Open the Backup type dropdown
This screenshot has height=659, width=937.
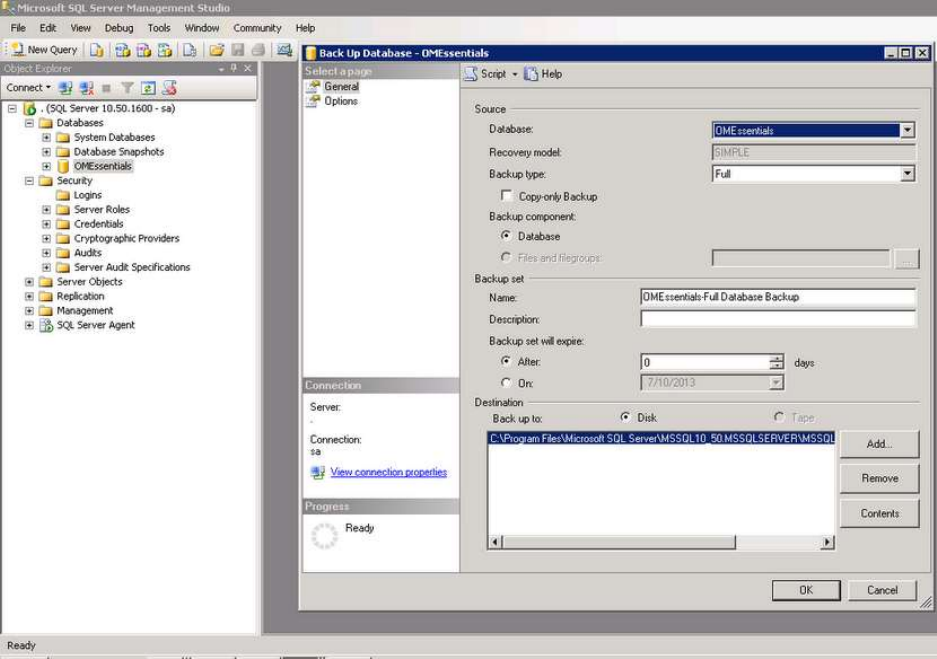tap(907, 173)
